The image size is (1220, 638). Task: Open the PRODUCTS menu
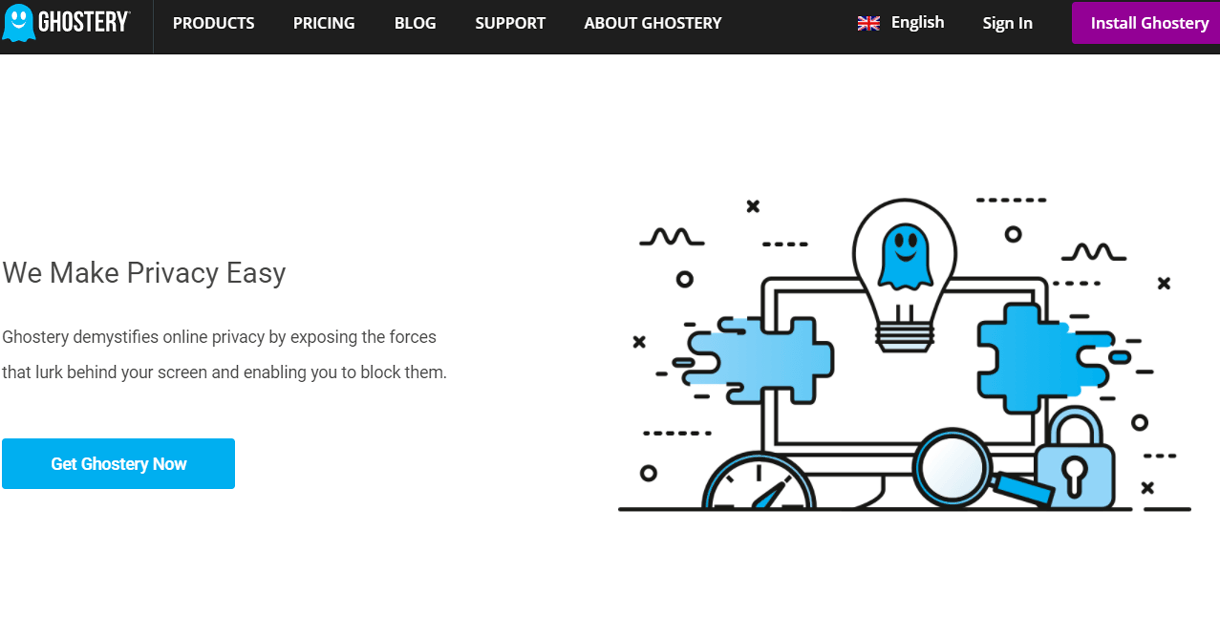pos(213,23)
